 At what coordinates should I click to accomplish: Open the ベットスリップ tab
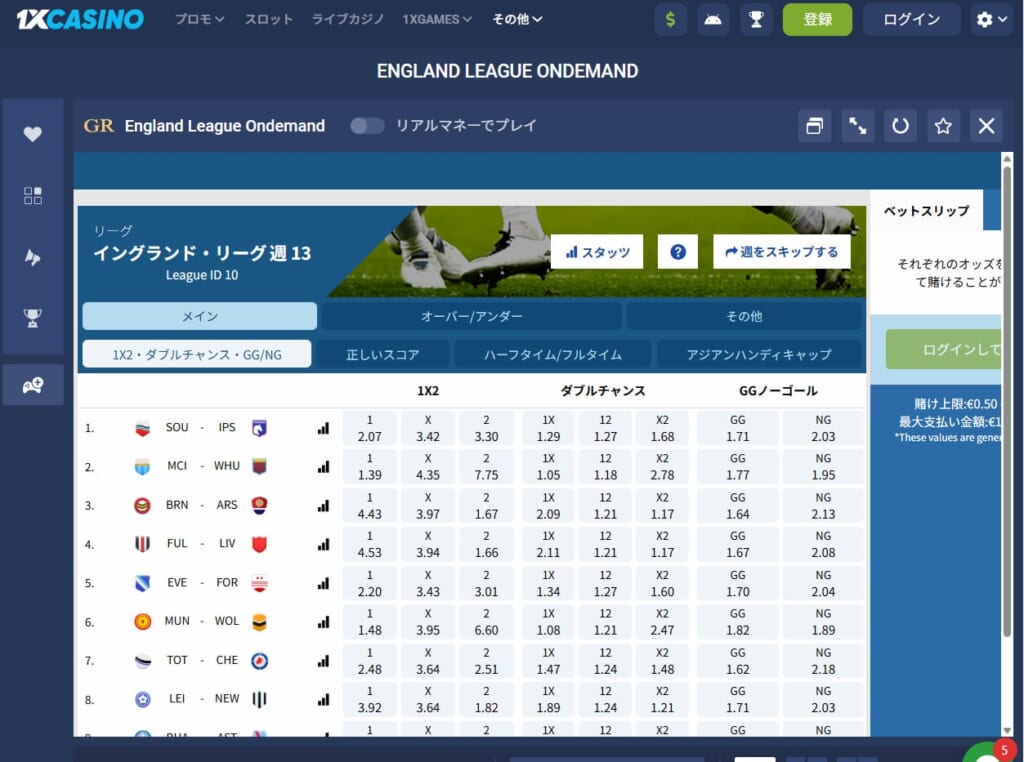(927, 210)
